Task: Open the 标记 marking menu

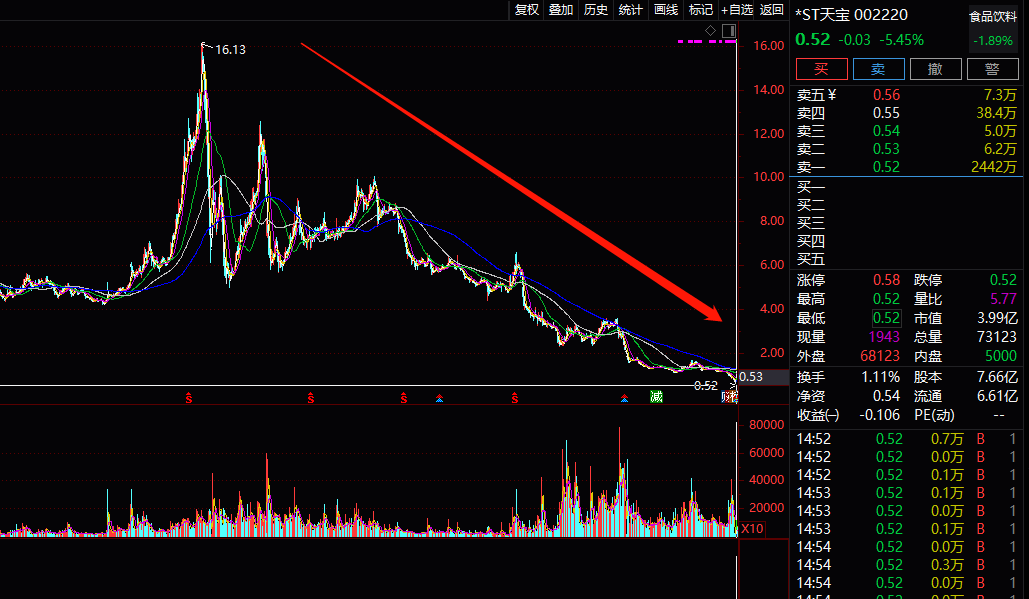Action: point(701,10)
